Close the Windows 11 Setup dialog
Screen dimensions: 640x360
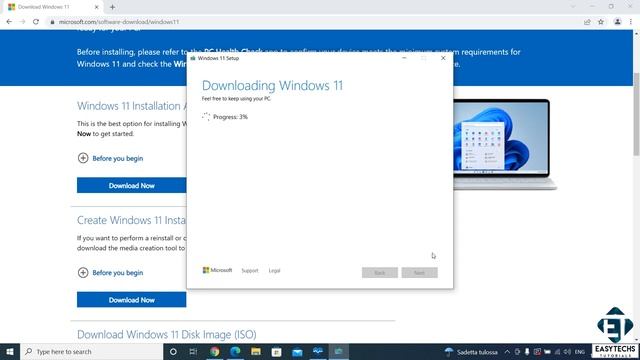tap(443, 58)
